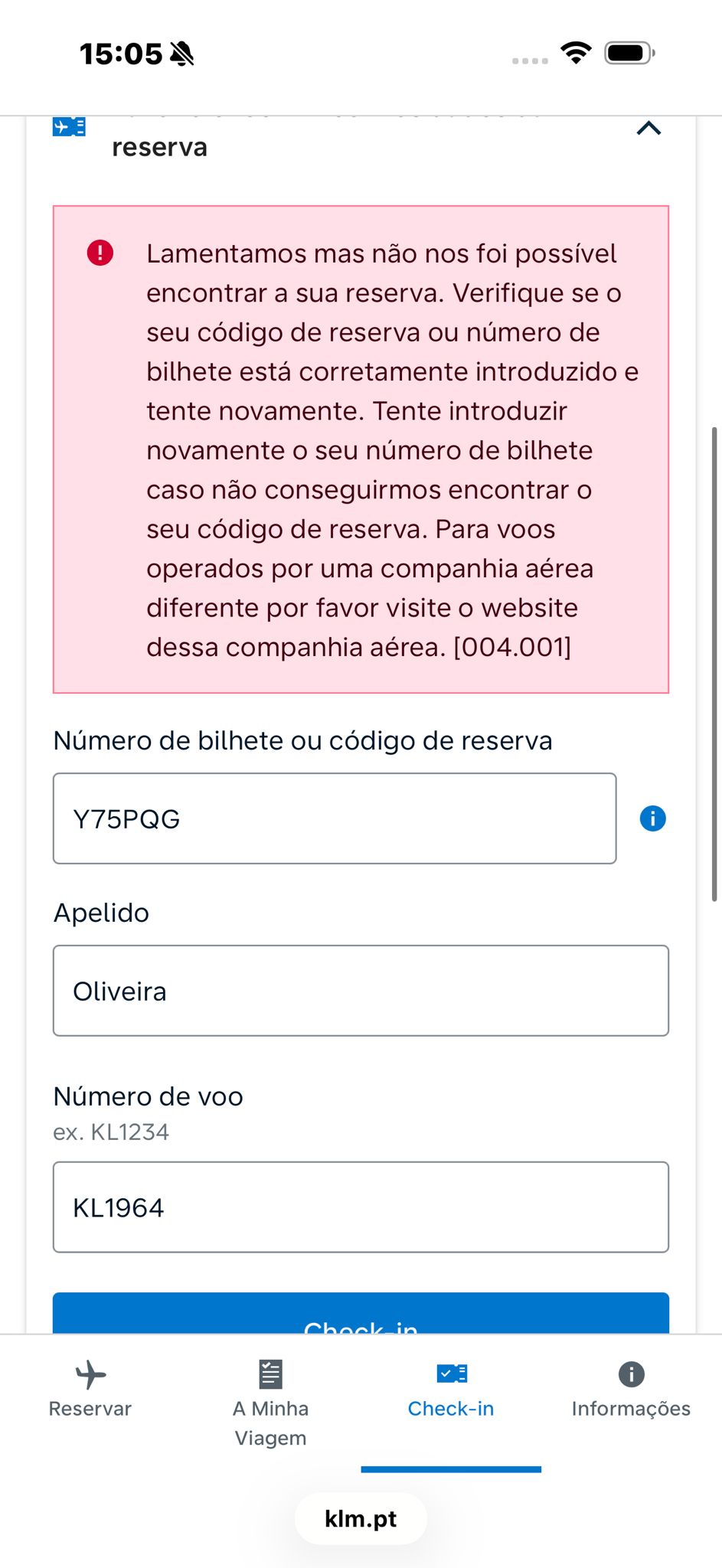Tap the Informações info circle icon

[x=631, y=1374]
